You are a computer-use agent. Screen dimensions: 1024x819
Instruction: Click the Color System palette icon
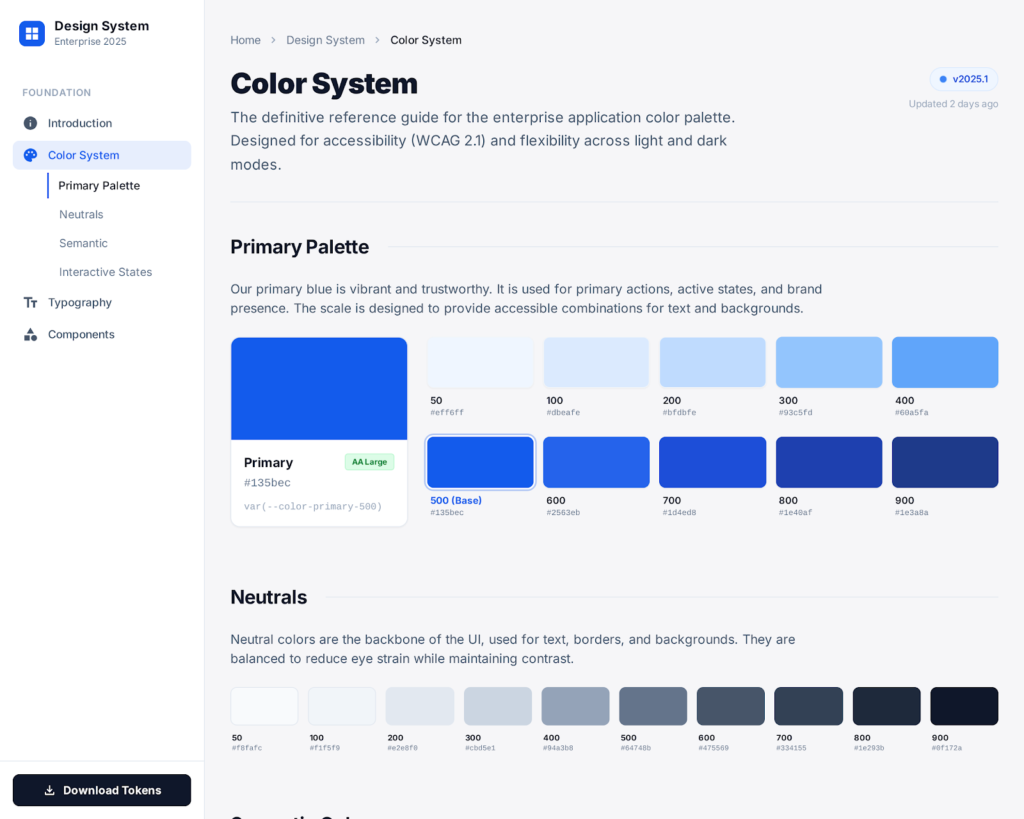click(31, 155)
